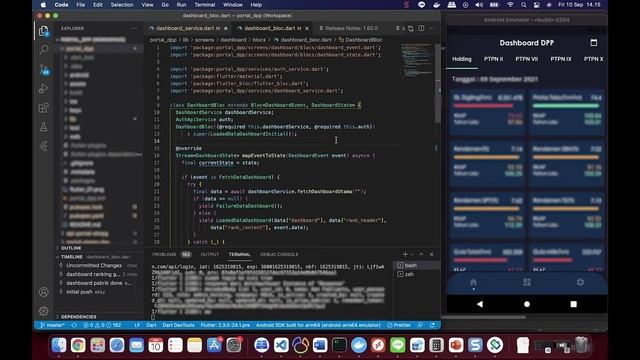This screenshot has width=640, height=360.
Task: Tap home icon in emulator bottom navigation
Action: 473,282
